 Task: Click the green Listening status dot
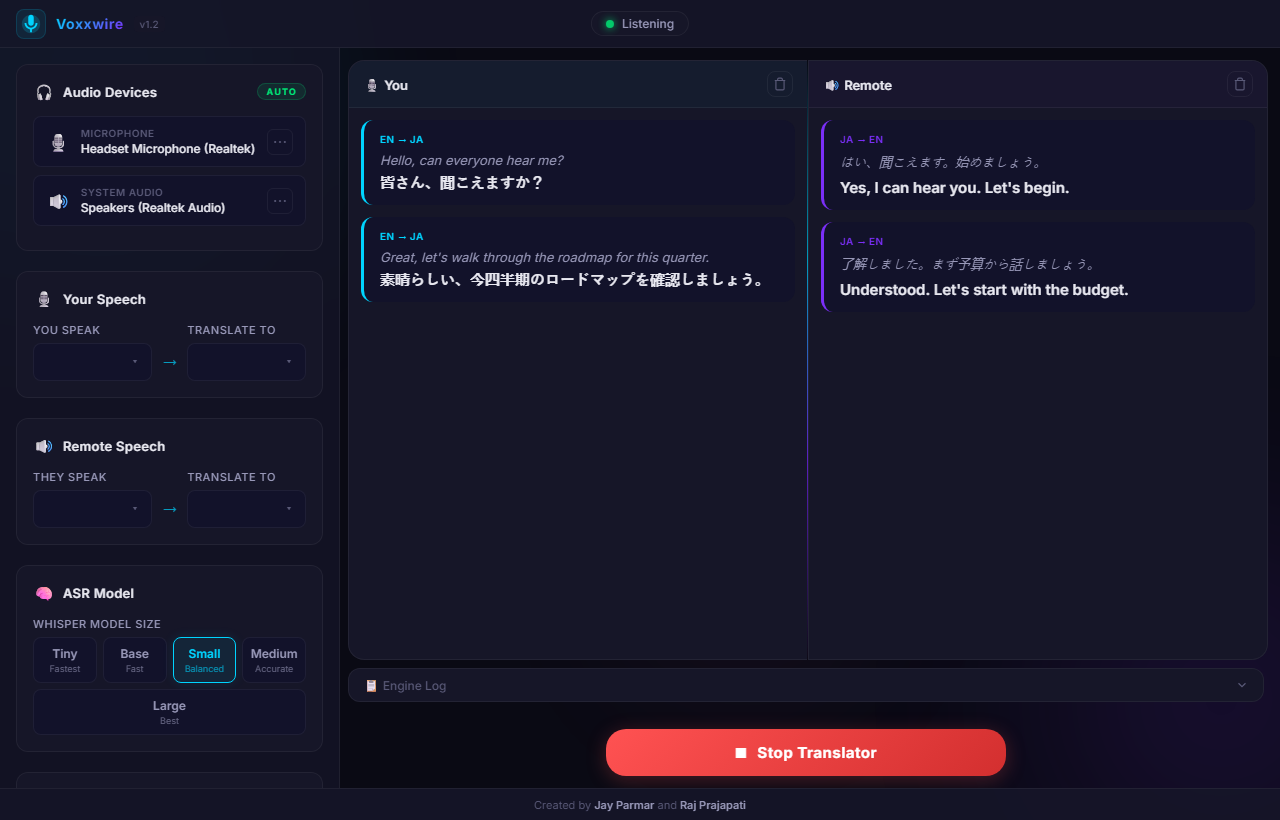(610, 24)
